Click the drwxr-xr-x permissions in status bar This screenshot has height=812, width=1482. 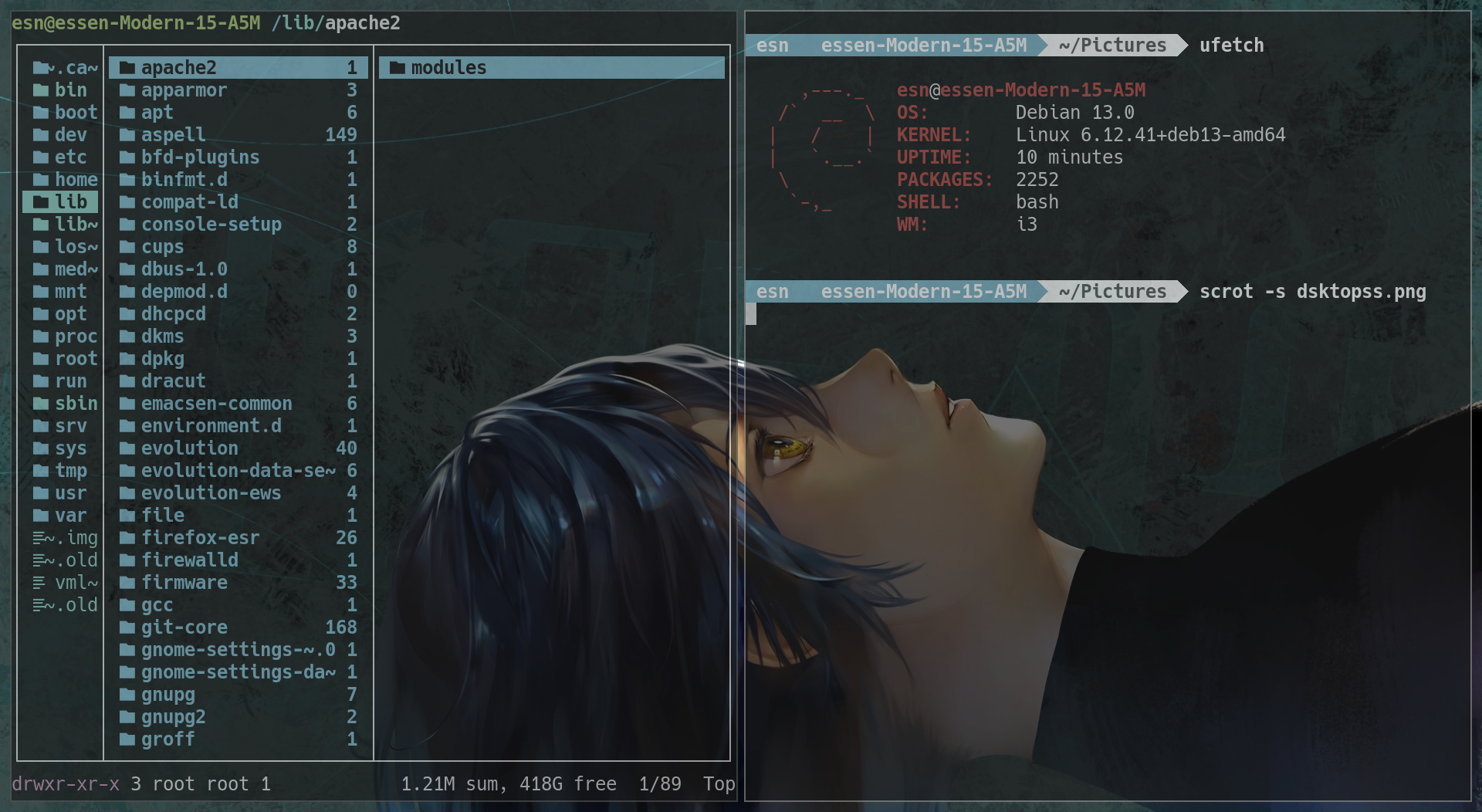pos(66,784)
